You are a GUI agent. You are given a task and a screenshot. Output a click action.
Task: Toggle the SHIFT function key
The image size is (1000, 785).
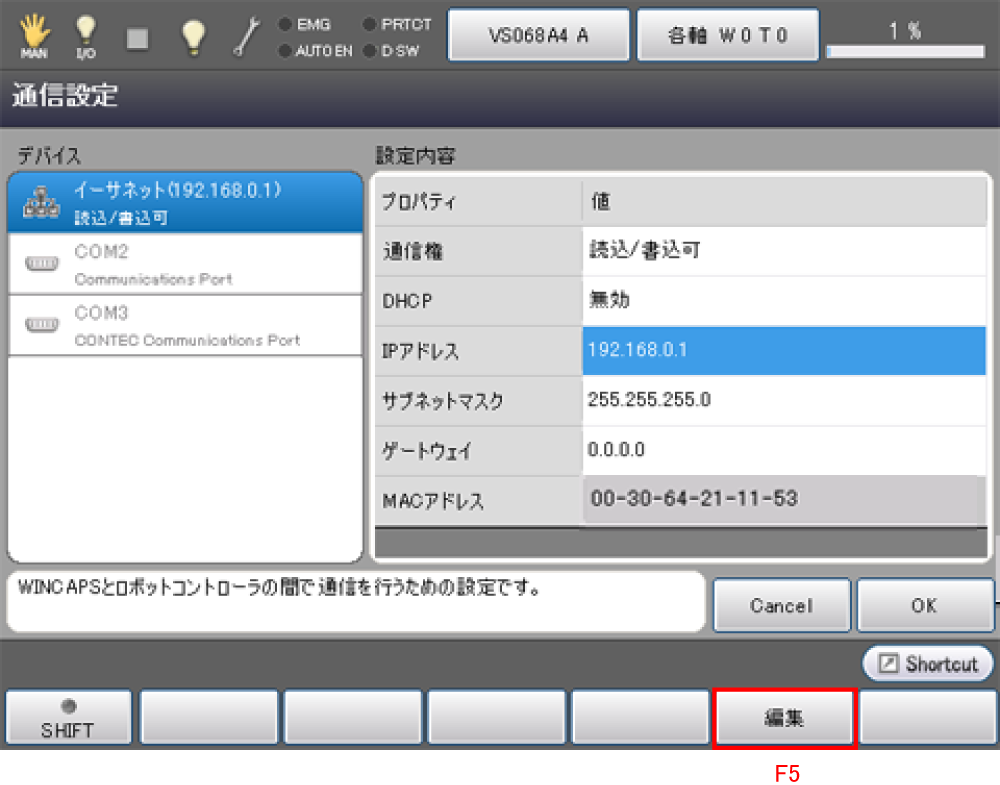pos(68,718)
